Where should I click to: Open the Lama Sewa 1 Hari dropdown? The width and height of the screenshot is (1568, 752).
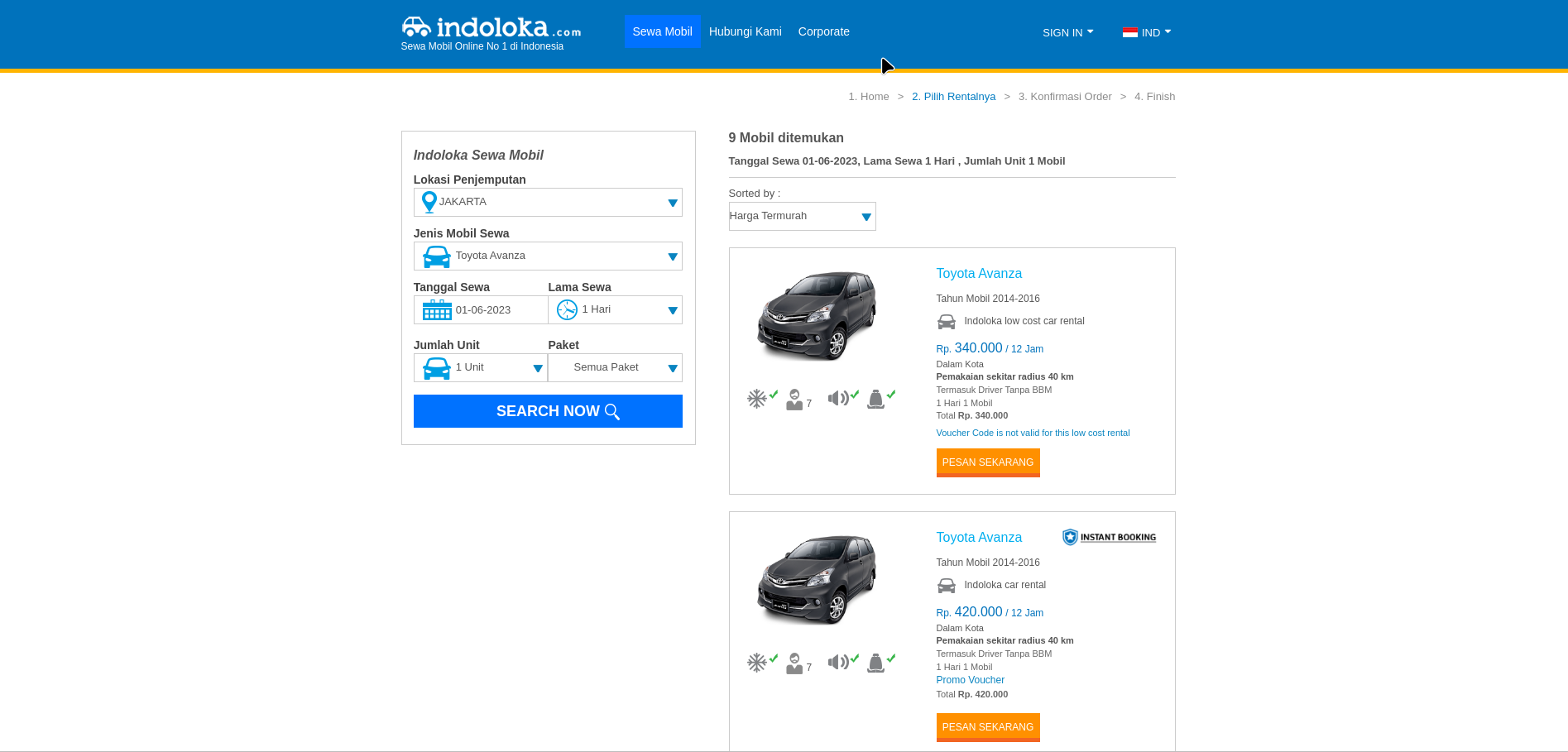[615, 309]
